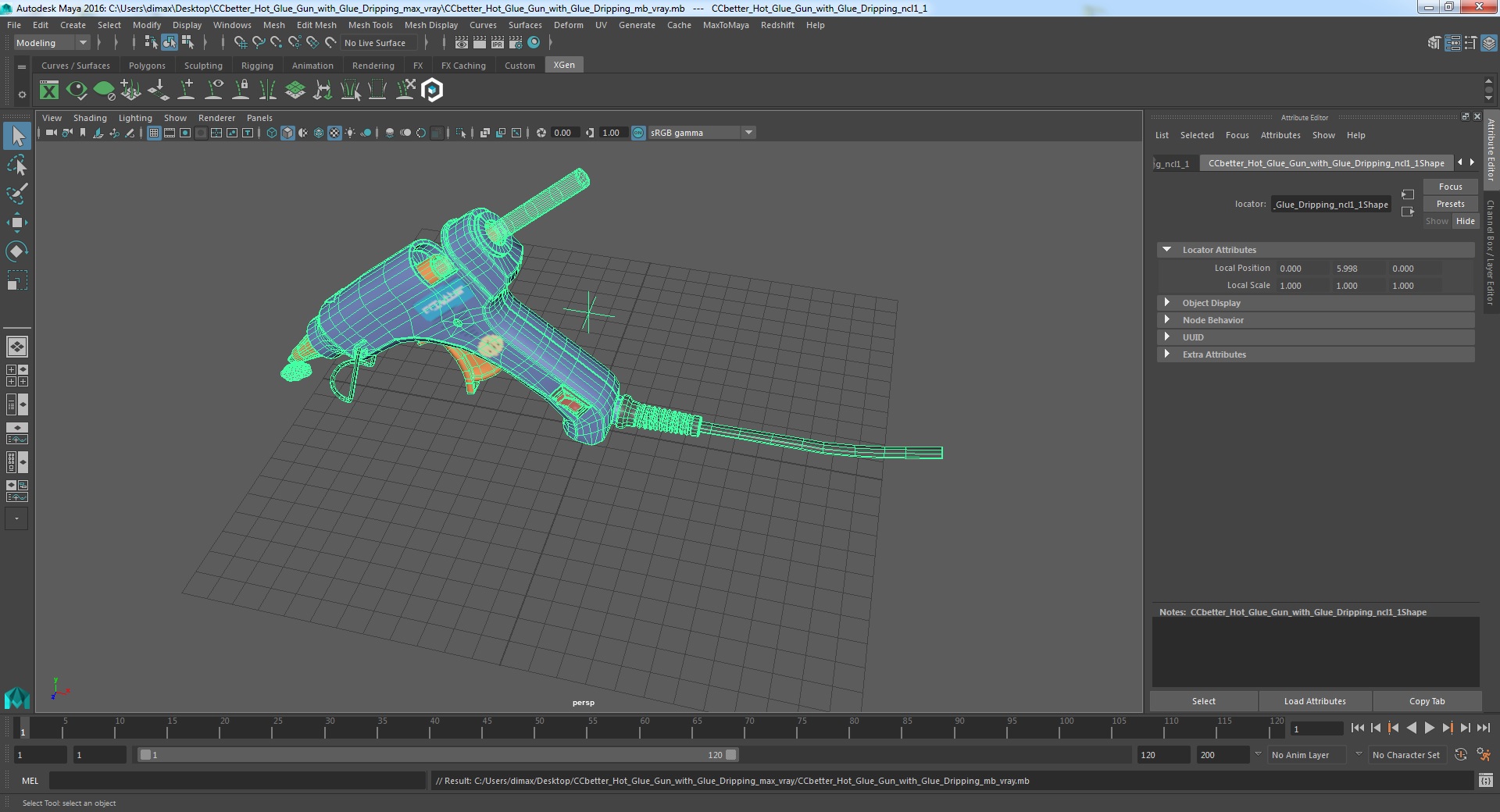Click the viewport gamma value field 1.00

612,133
